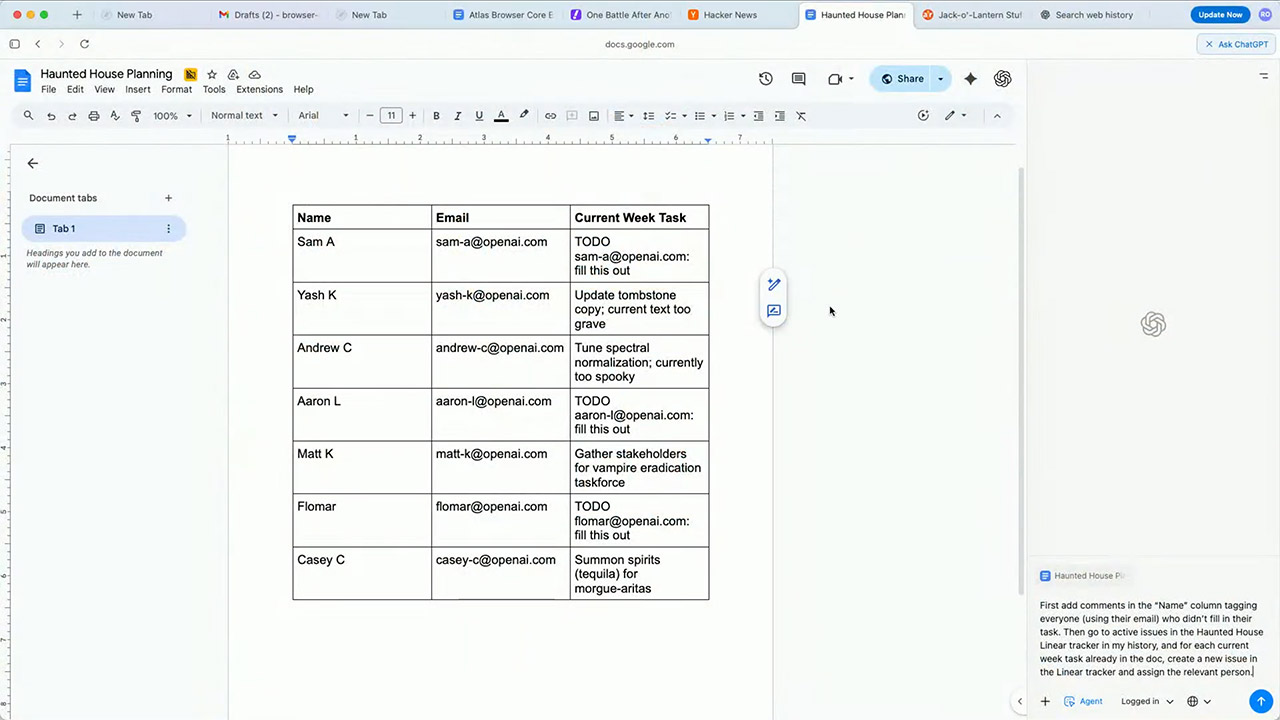Image resolution: width=1280 pixels, height=720 pixels.
Task: Clear formatting of selected text
Action: [x=800, y=115]
